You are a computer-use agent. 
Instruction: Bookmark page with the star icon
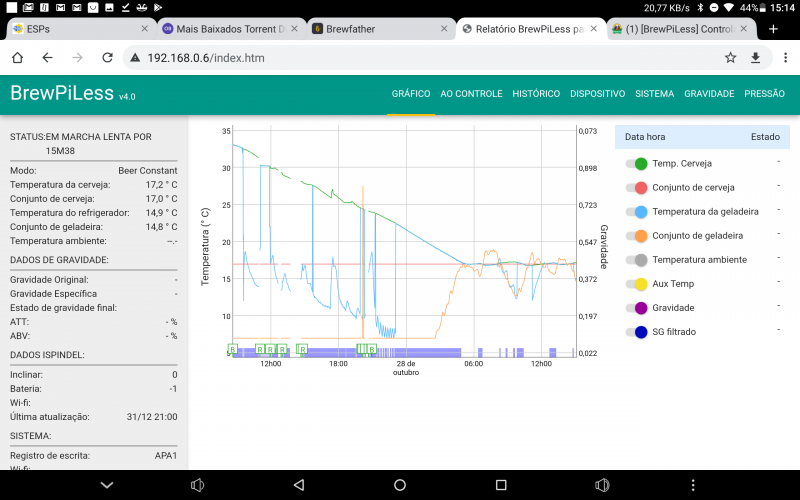click(x=731, y=58)
